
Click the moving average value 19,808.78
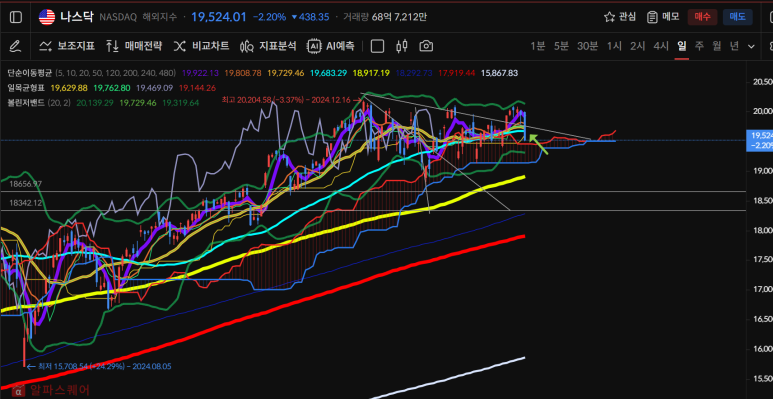tap(243, 73)
